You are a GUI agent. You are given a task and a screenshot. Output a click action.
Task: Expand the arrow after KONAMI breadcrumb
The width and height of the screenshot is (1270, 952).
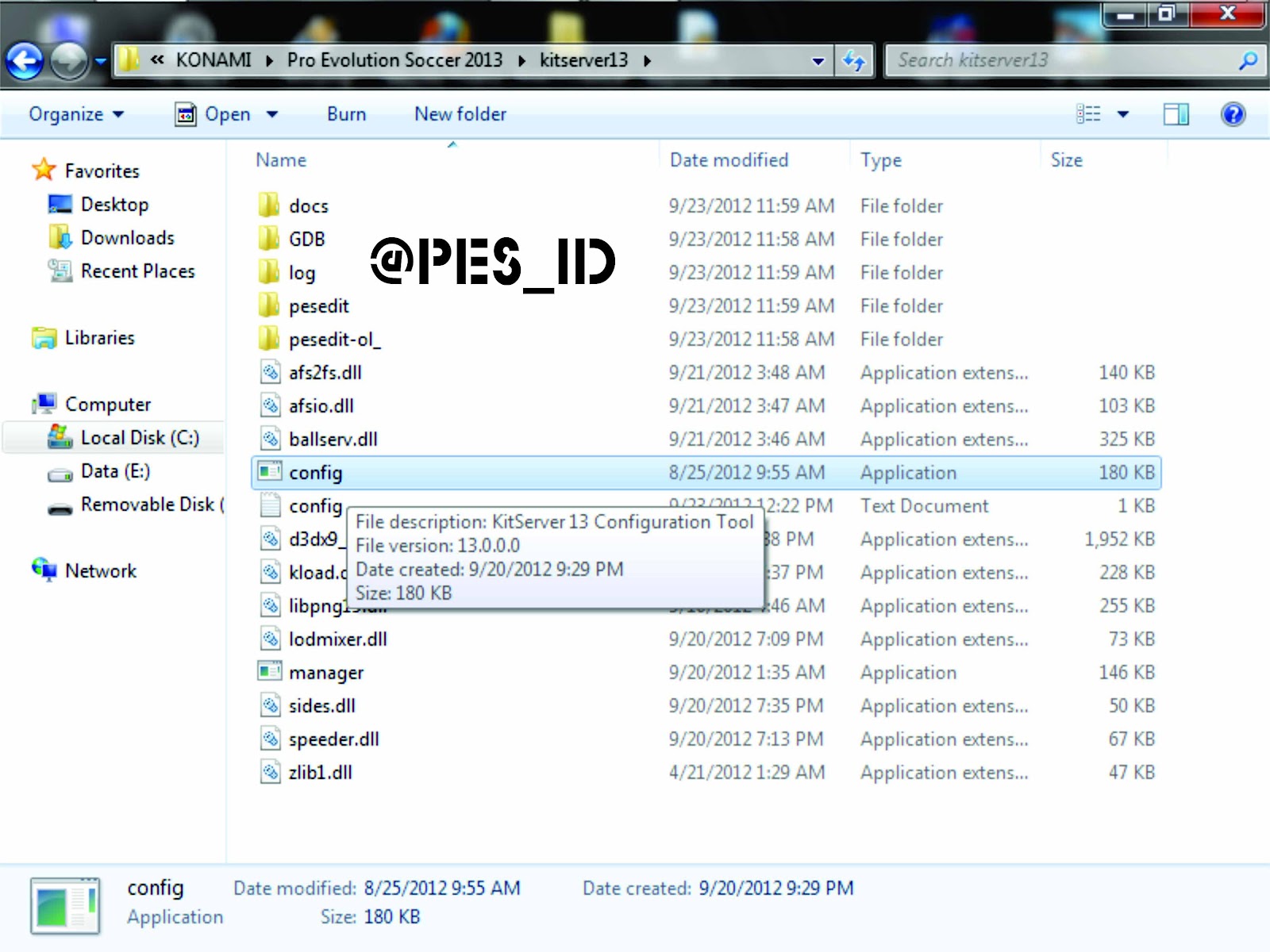coord(270,61)
